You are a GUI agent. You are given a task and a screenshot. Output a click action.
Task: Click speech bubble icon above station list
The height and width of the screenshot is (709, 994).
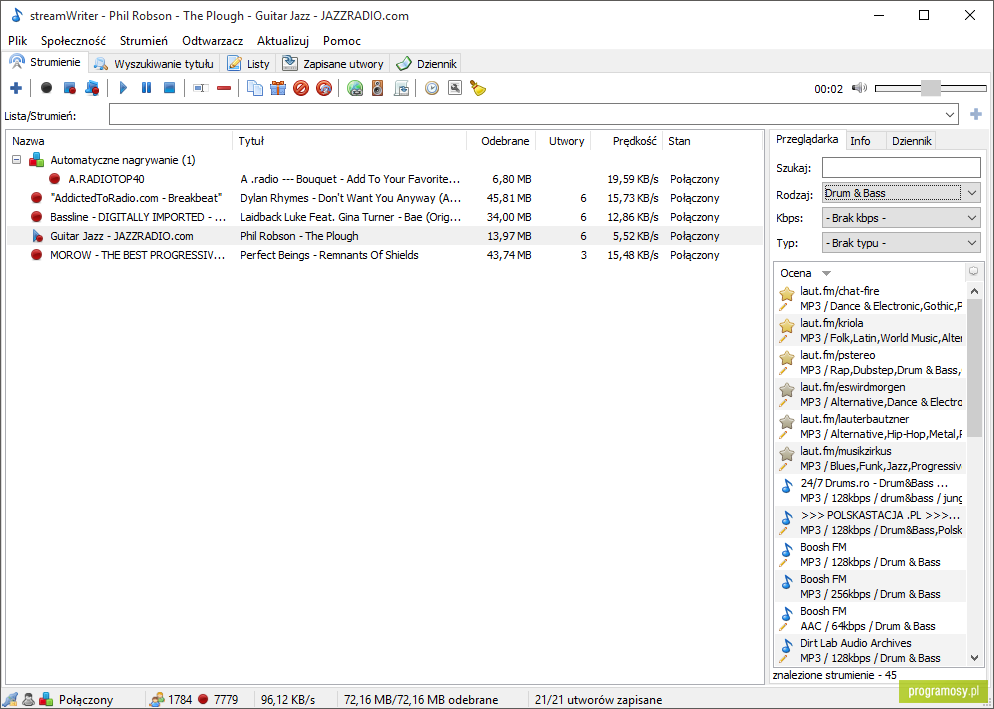[x=973, y=271]
